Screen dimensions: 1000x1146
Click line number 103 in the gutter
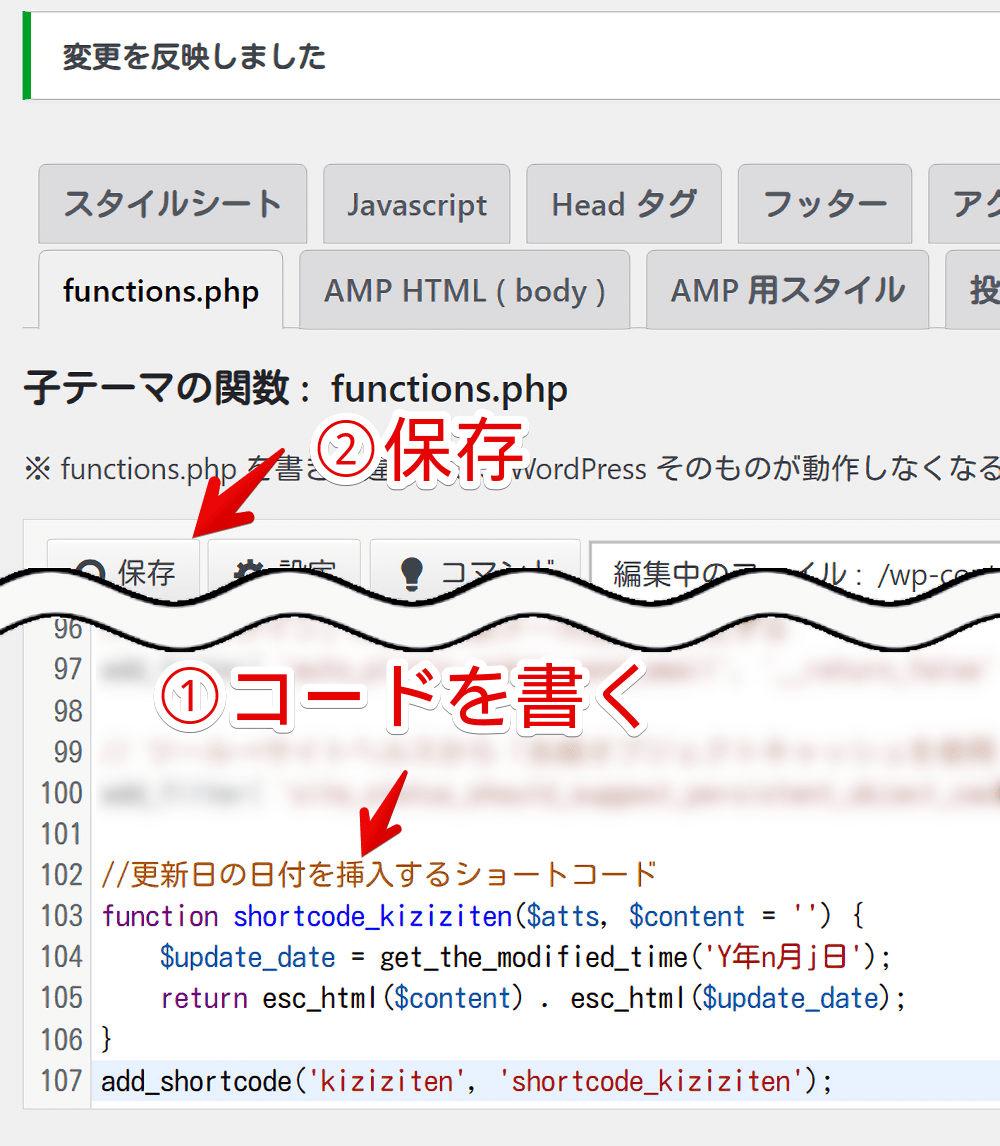point(62,916)
